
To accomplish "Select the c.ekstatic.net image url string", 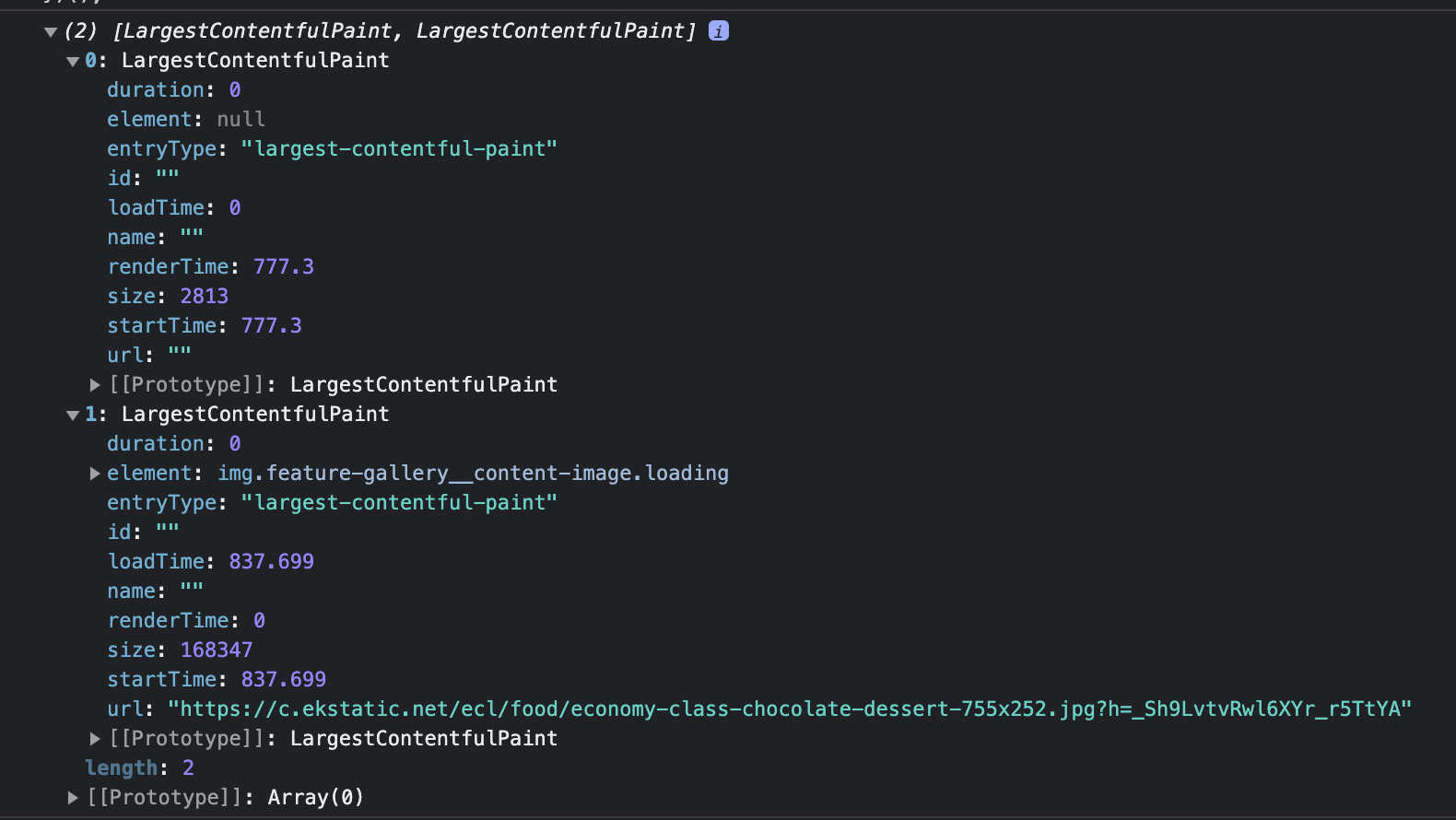I will coord(790,709).
